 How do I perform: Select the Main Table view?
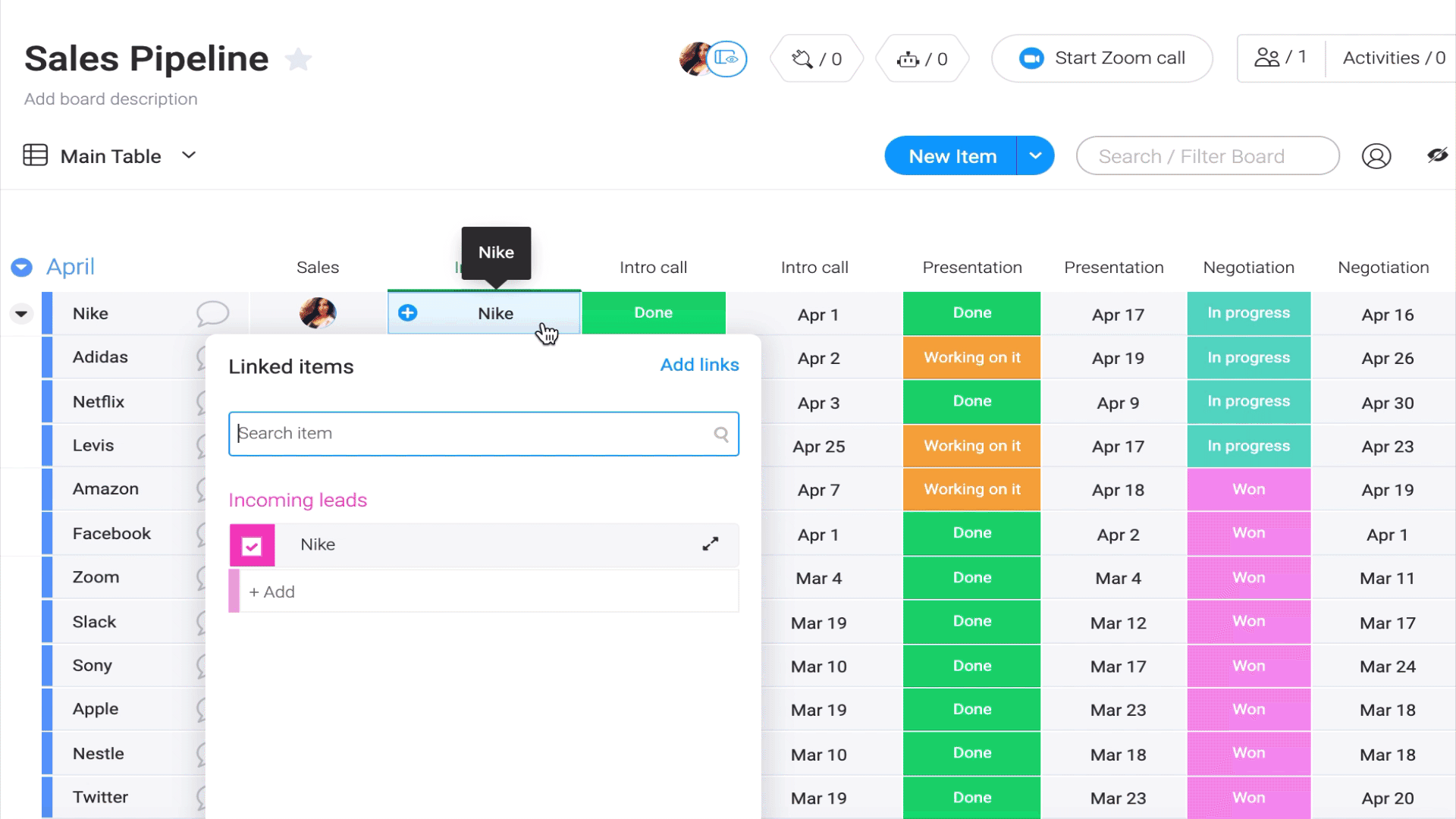click(x=111, y=156)
